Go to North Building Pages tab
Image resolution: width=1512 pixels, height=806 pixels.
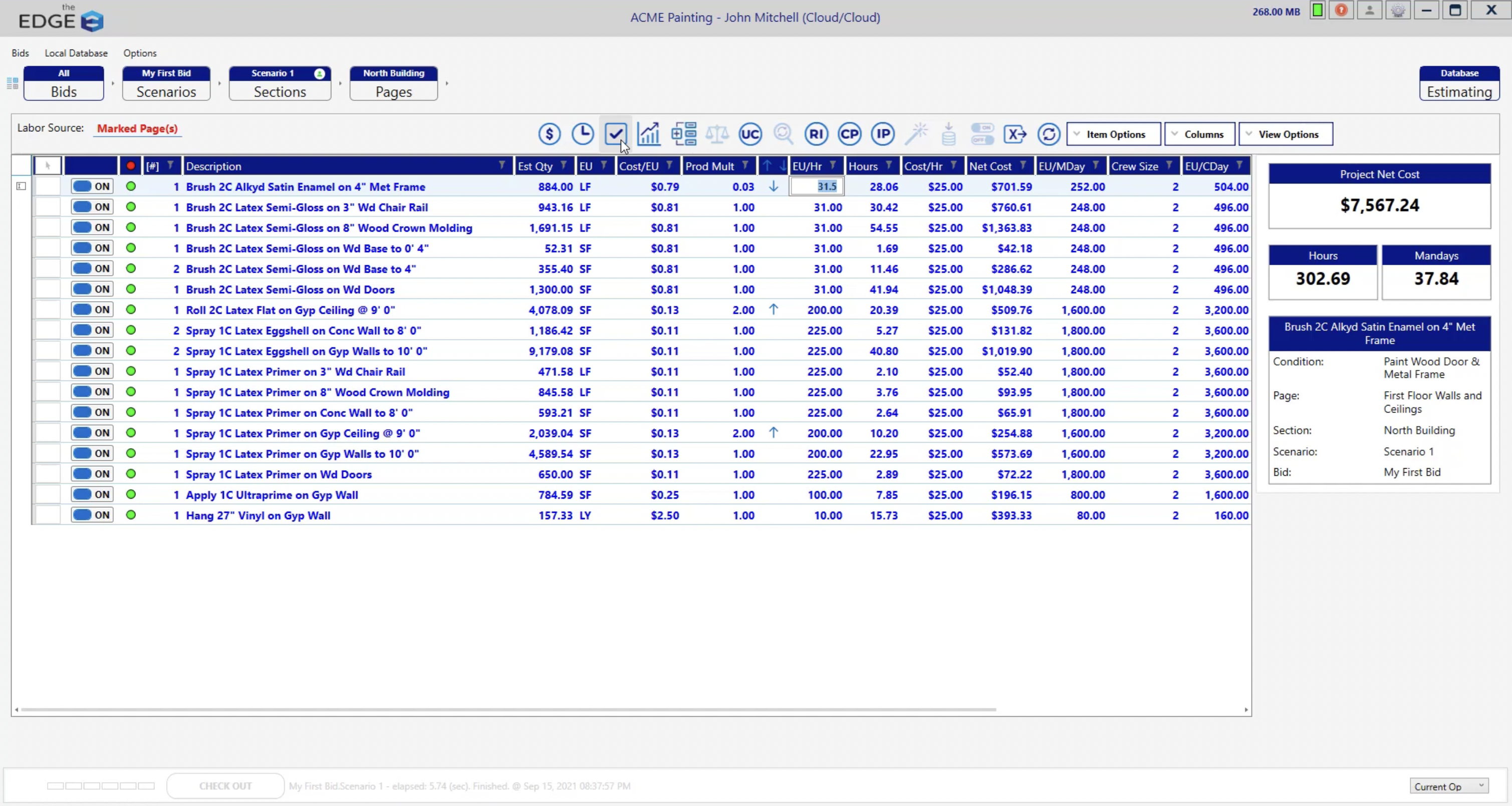click(x=393, y=83)
